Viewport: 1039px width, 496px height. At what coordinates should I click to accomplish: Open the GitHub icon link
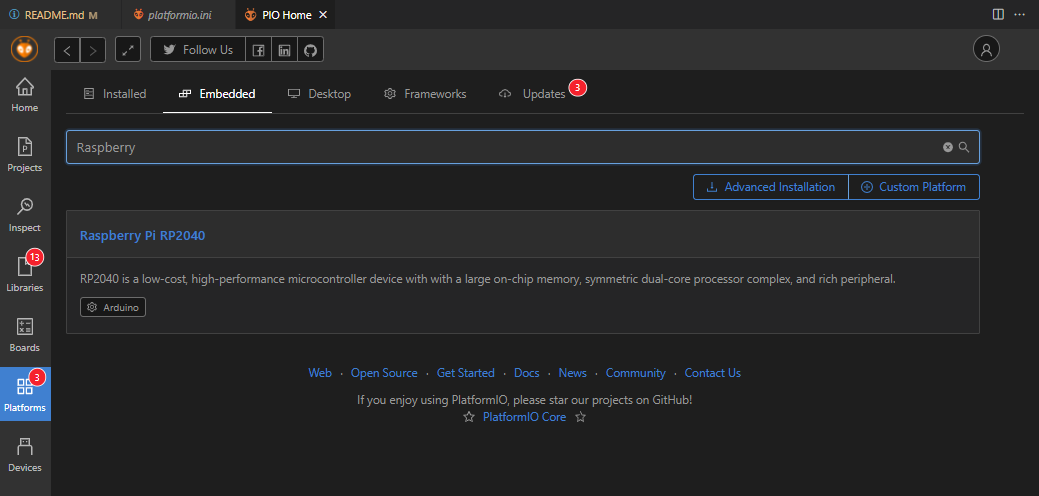(310, 50)
